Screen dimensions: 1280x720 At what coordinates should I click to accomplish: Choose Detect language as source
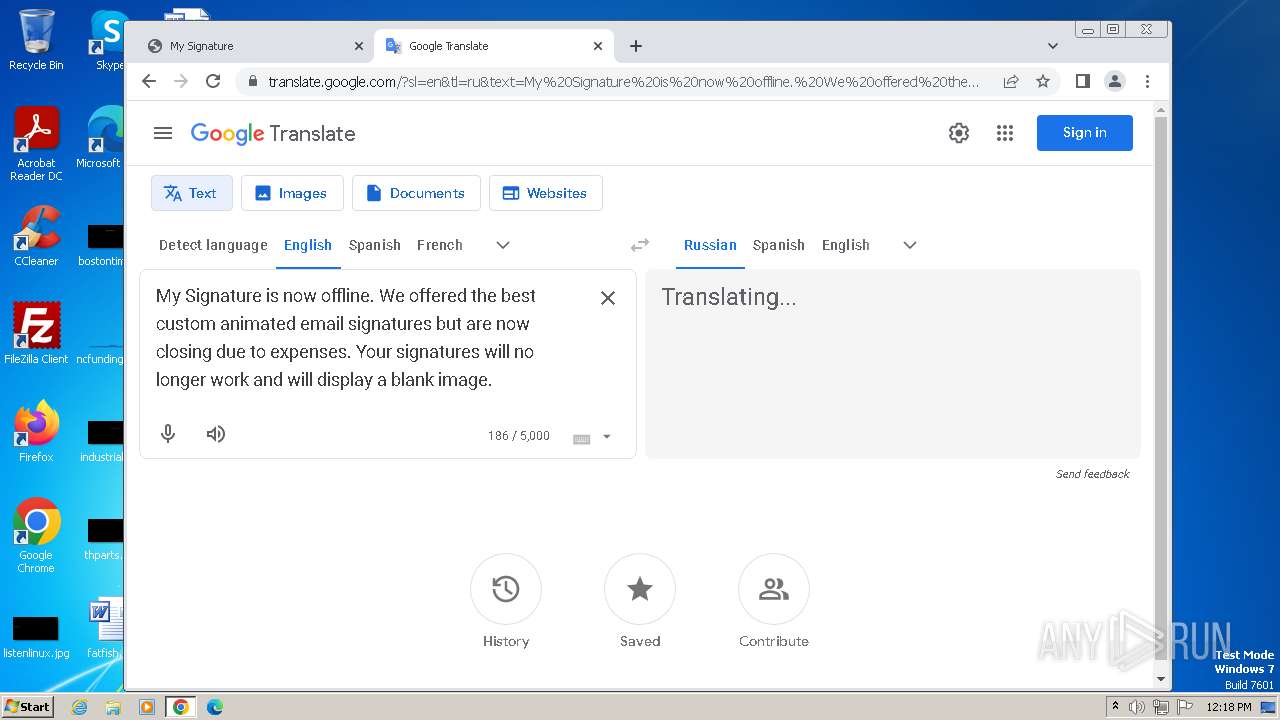click(213, 245)
